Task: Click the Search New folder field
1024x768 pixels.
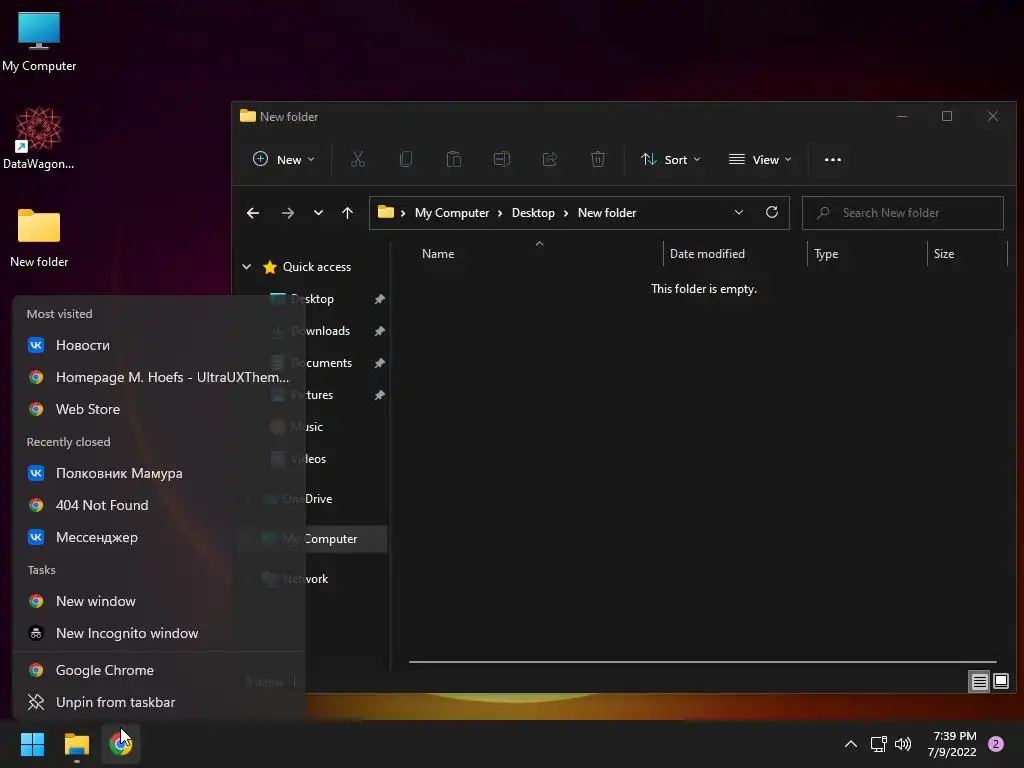Action: [903, 213]
